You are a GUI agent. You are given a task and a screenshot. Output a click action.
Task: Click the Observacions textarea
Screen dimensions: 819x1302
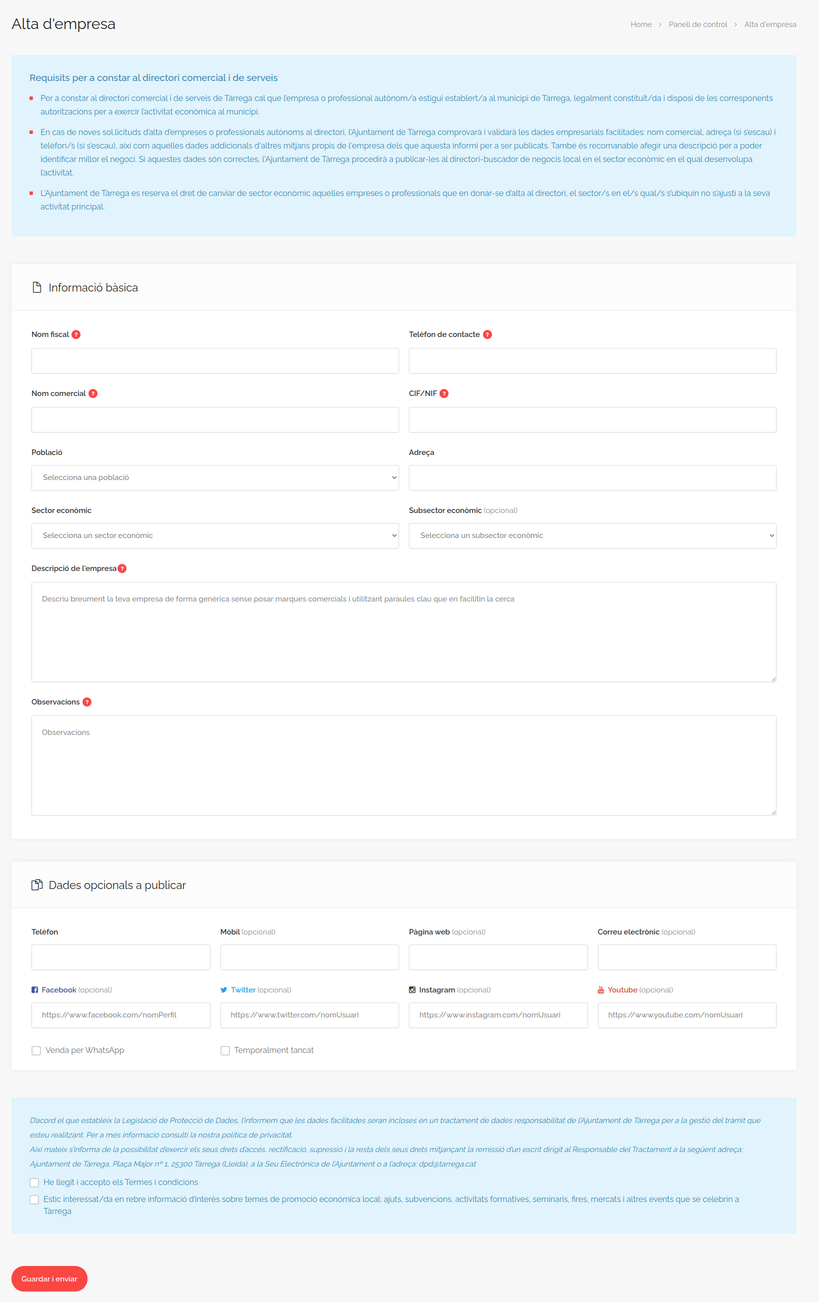click(404, 765)
